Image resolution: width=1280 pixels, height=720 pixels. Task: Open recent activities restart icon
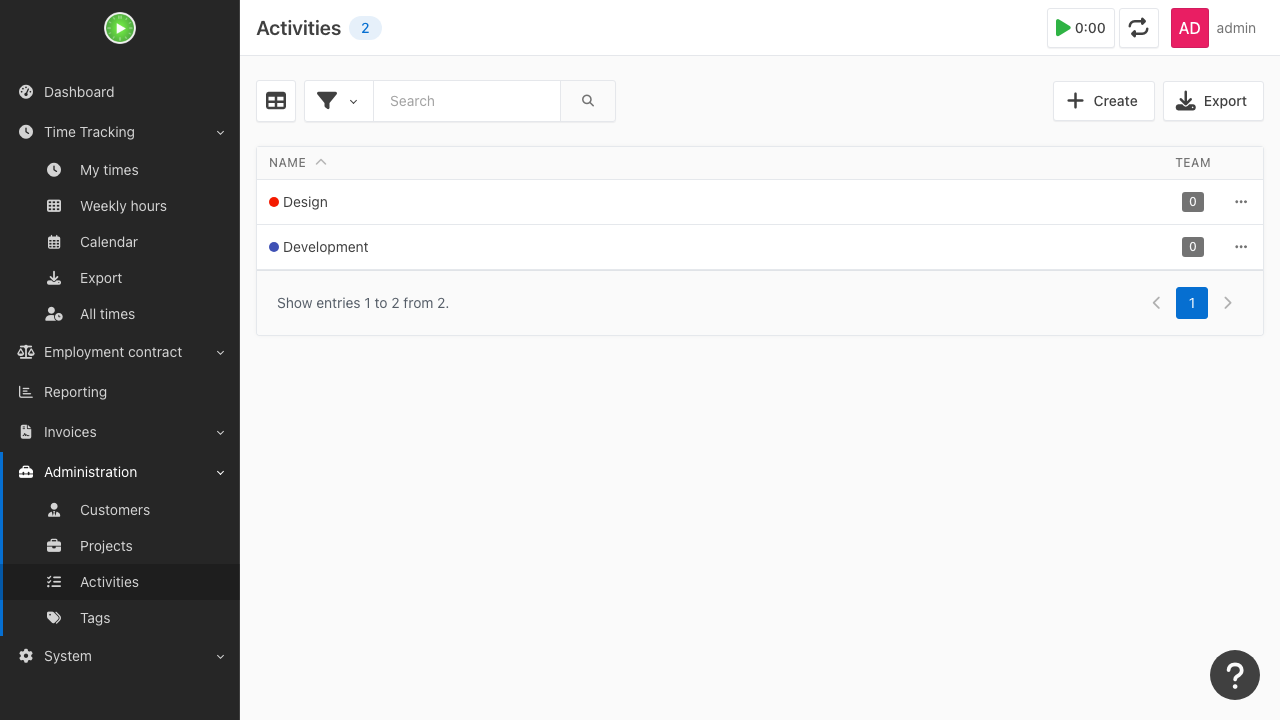(x=1139, y=28)
